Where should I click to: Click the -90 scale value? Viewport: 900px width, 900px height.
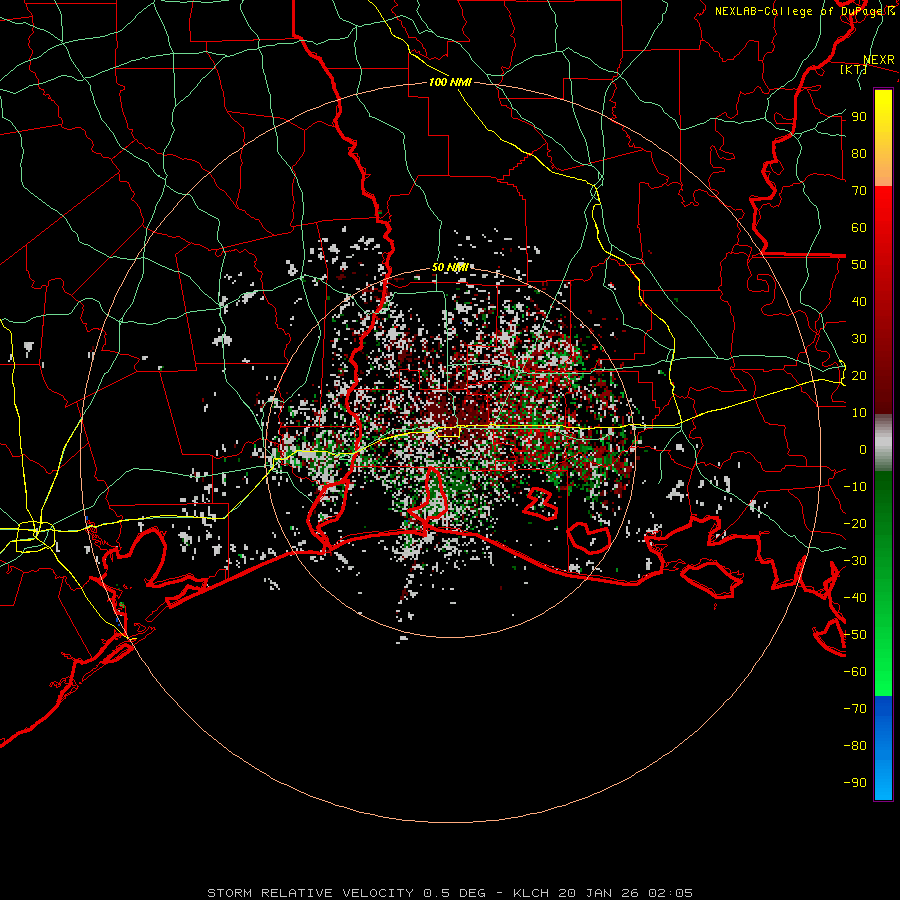855,783
